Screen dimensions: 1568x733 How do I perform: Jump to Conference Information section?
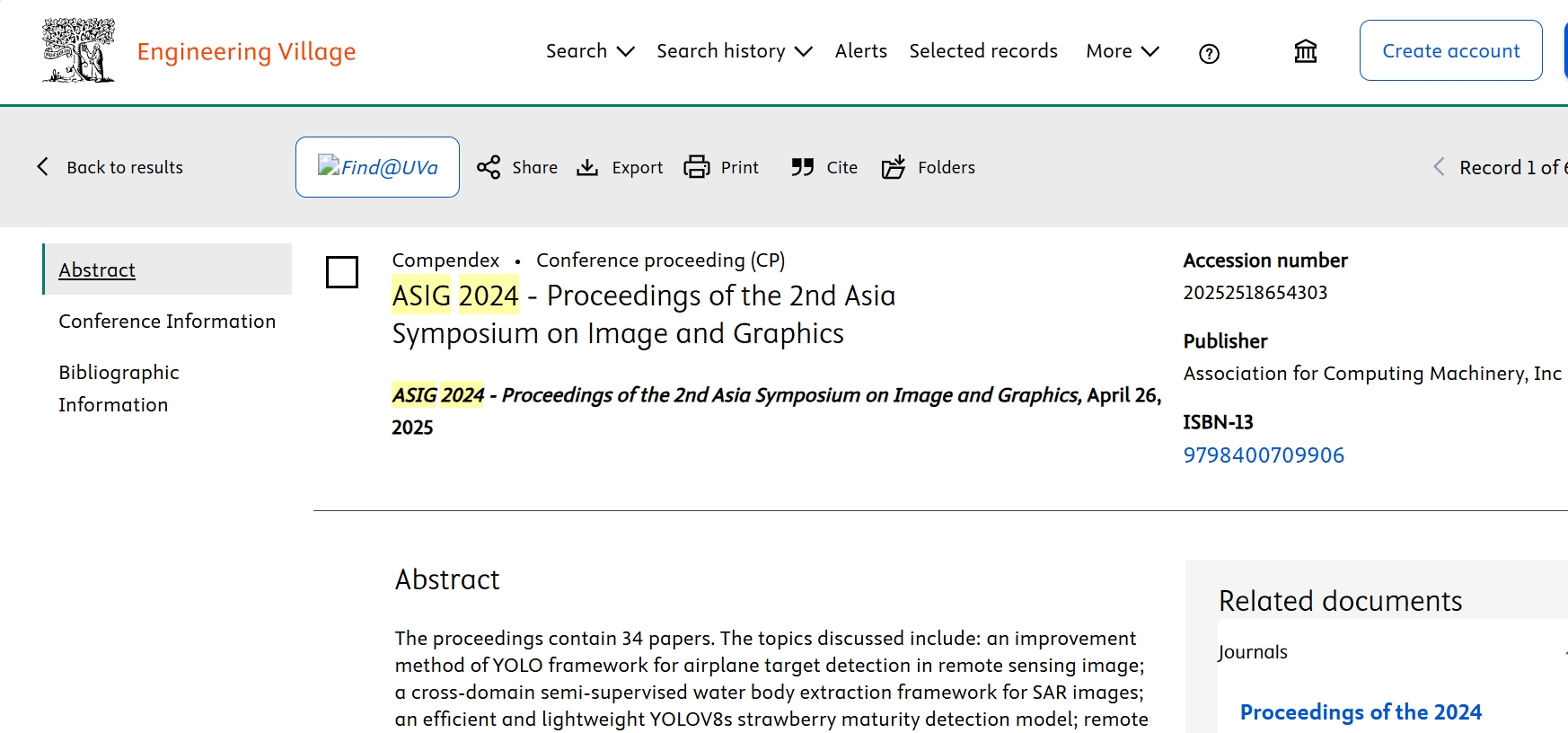tap(167, 321)
